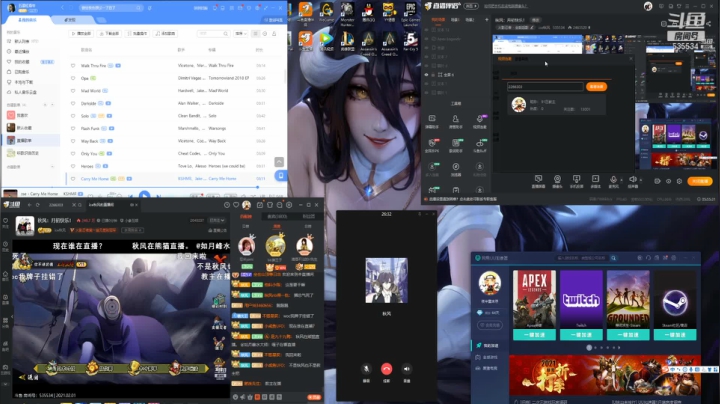This screenshot has width=720, height=404.
Task: Favorite the song Mad World
Action: click(x=73, y=91)
